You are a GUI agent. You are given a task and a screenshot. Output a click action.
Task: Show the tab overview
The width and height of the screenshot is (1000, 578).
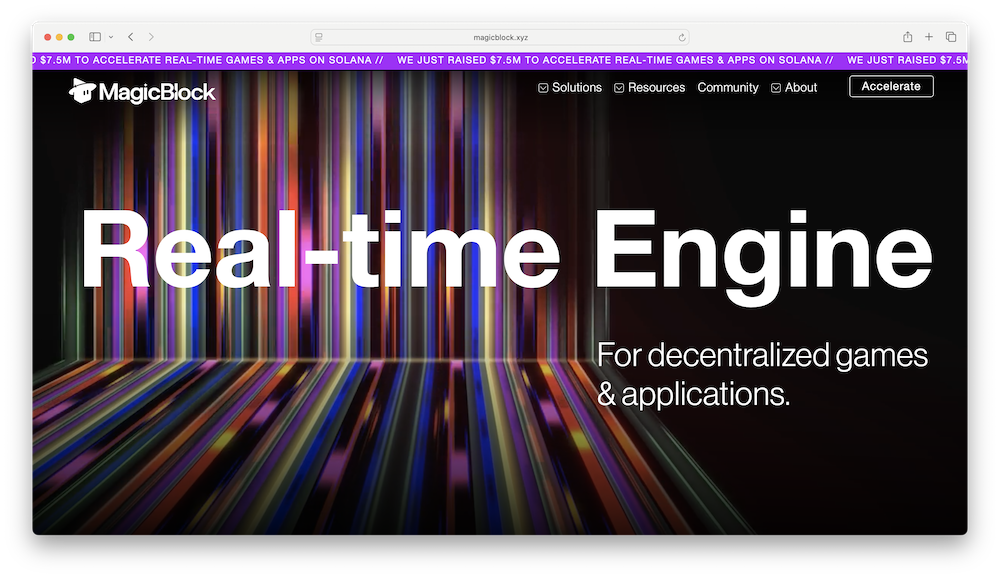point(951,37)
